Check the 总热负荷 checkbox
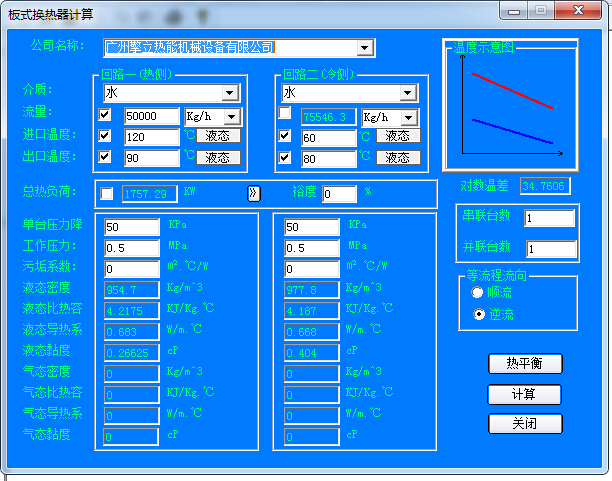 (107, 193)
